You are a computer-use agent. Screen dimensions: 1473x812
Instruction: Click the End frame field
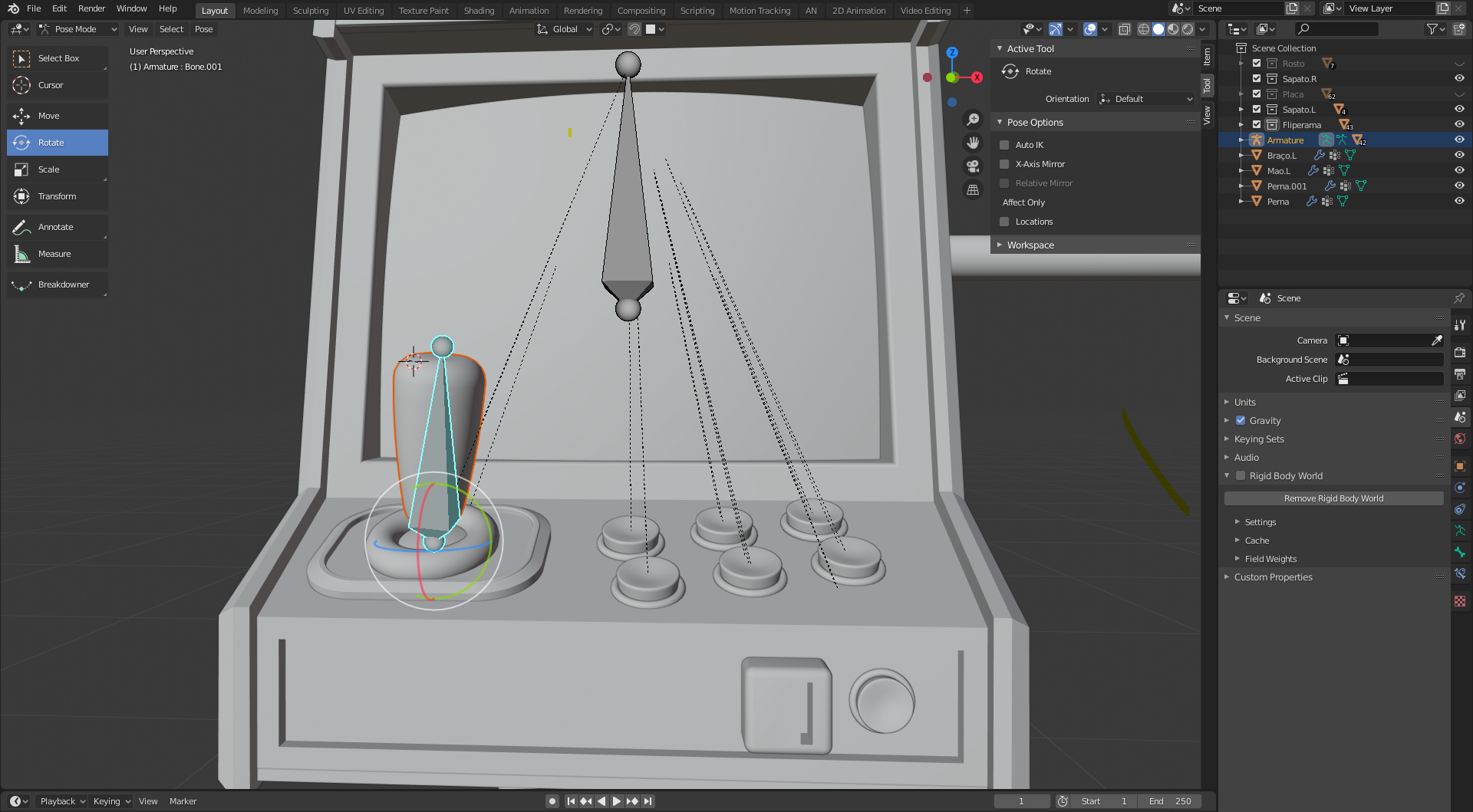[x=1169, y=801]
